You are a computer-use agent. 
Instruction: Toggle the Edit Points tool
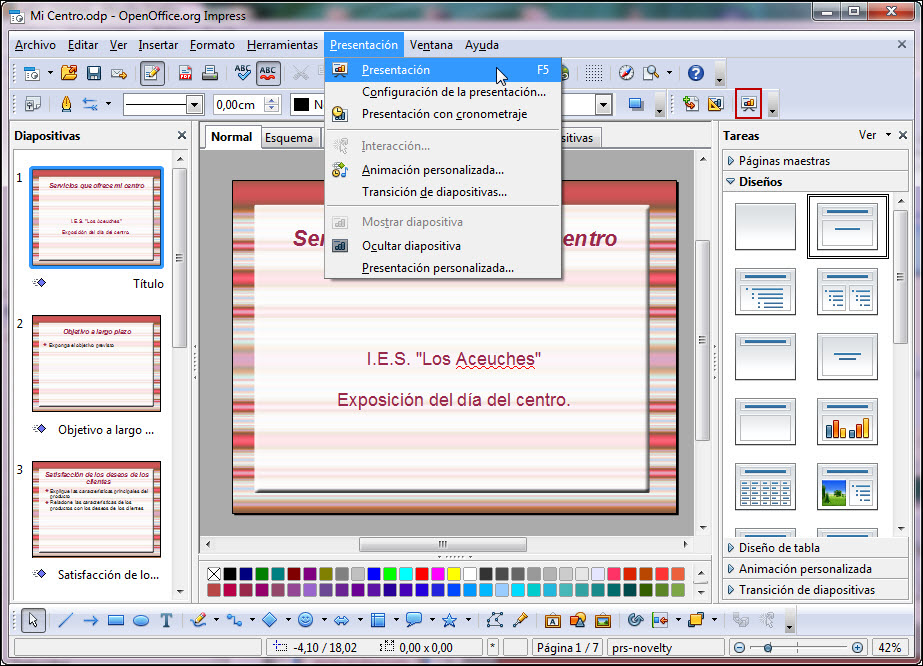click(494, 620)
